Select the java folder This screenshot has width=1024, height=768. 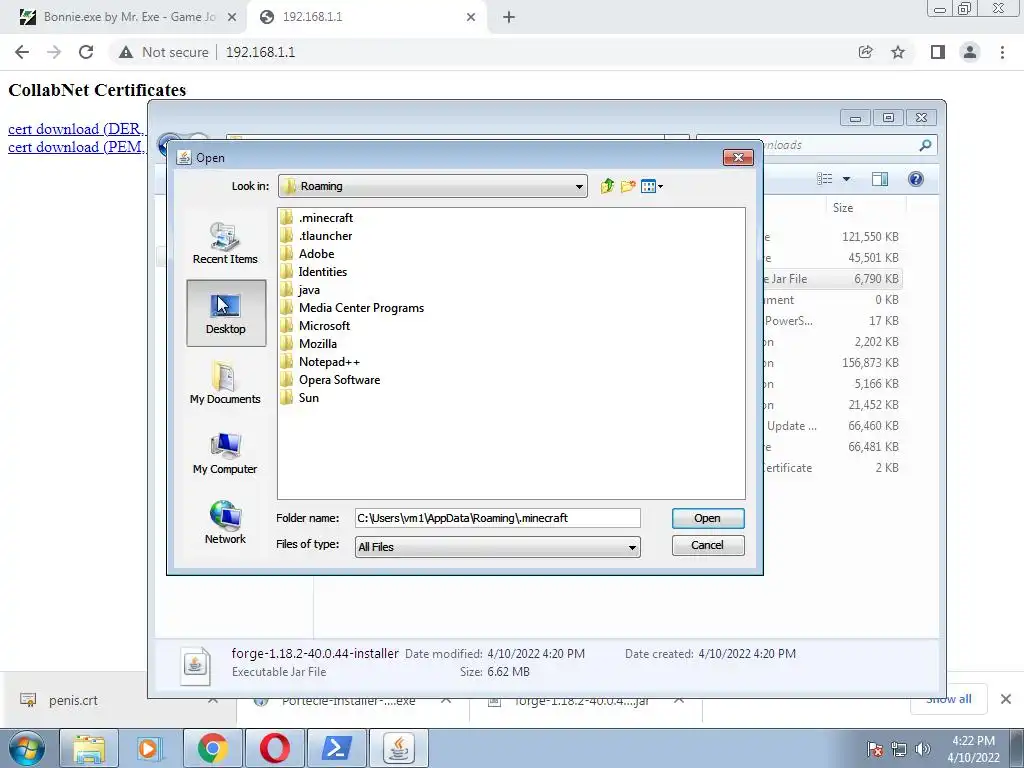tap(300, 290)
